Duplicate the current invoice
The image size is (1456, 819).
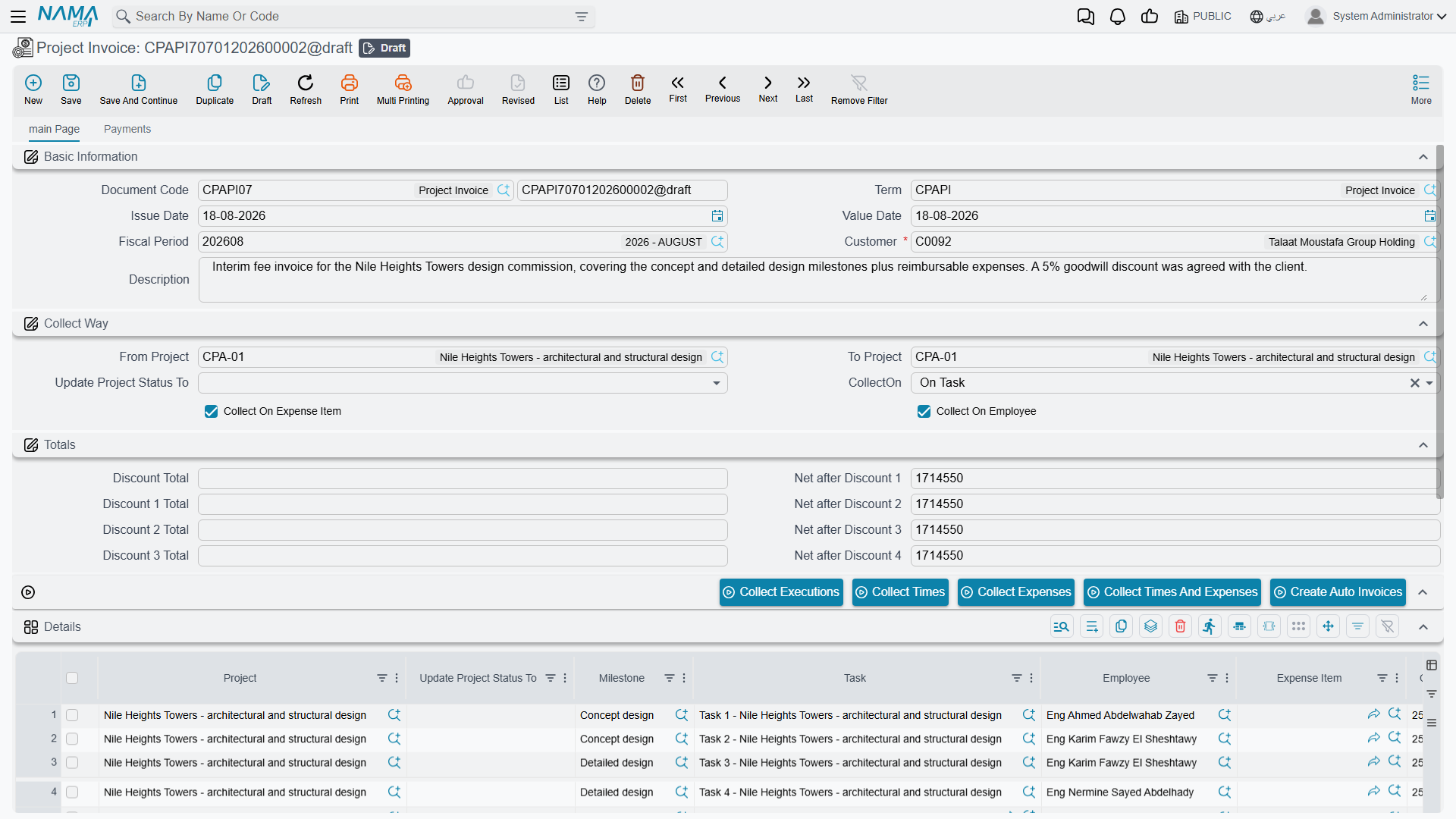[x=215, y=89]
